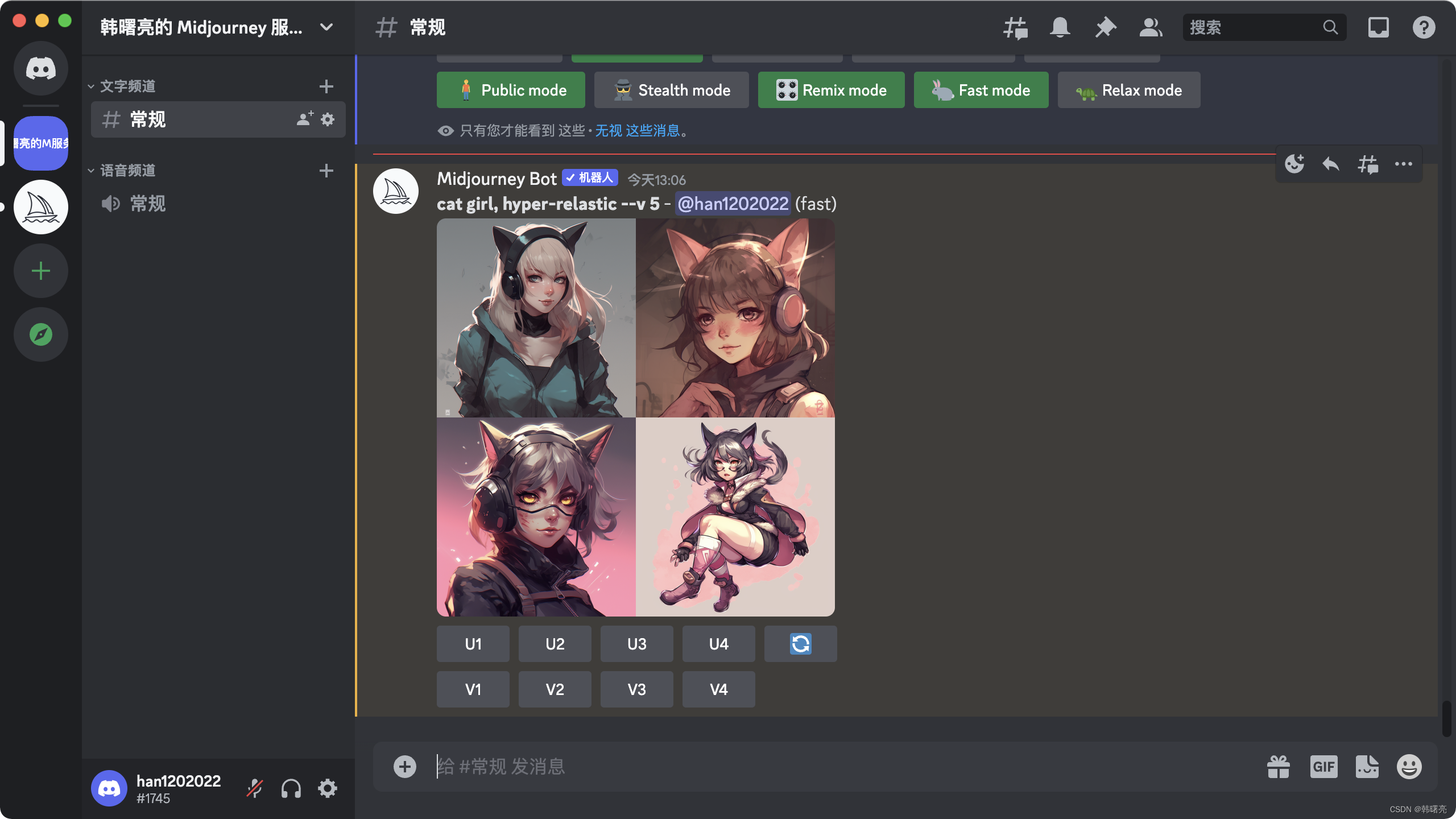The width and height of the screenshot is (1456, 819).
Task: Open pinned messages pin icon
Action: point(1105,27)
